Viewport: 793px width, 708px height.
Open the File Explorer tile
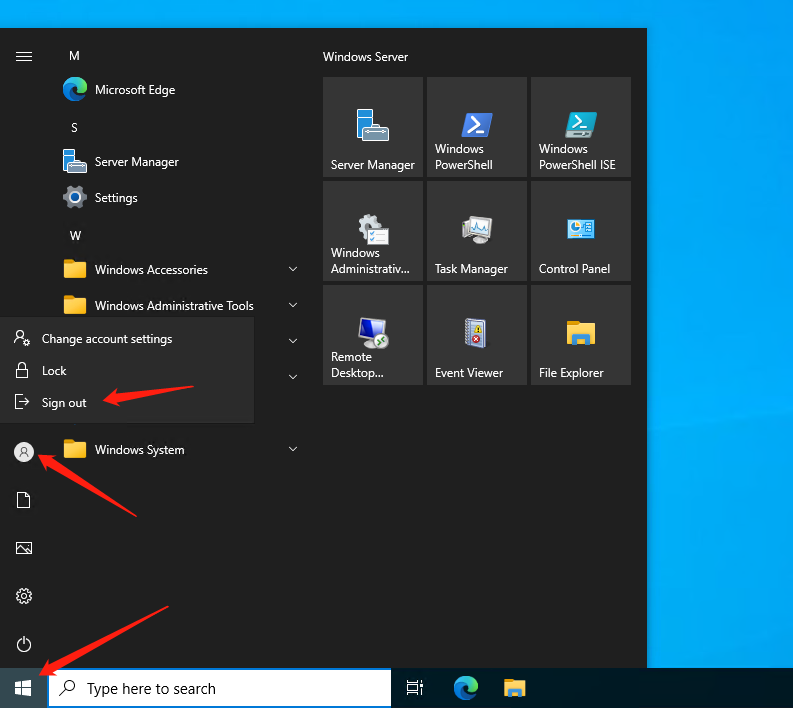tap(581, 335)
